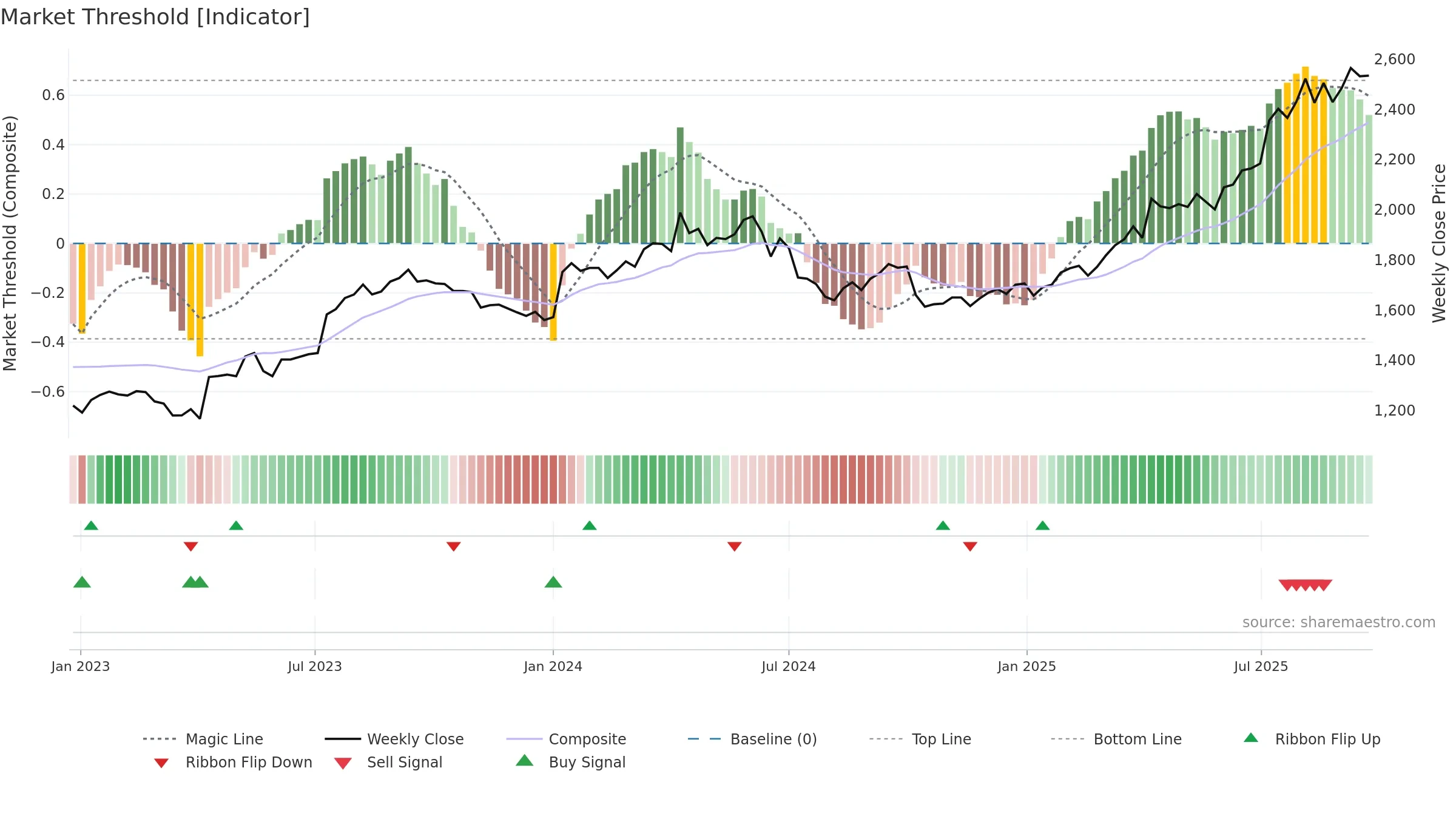The height and width of the screenshot is (819, 1456).
Task: Click the Ribbon Flip Down marker before Jan 2025
Action: click(x=970, y=547)
